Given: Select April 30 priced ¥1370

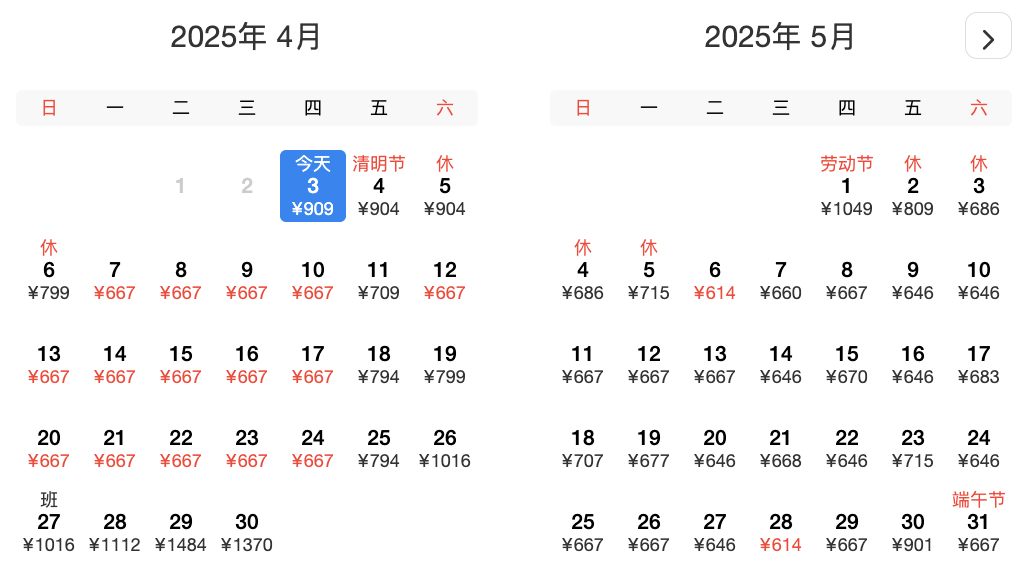Looking at the screenshot, I should click(246, 533).
